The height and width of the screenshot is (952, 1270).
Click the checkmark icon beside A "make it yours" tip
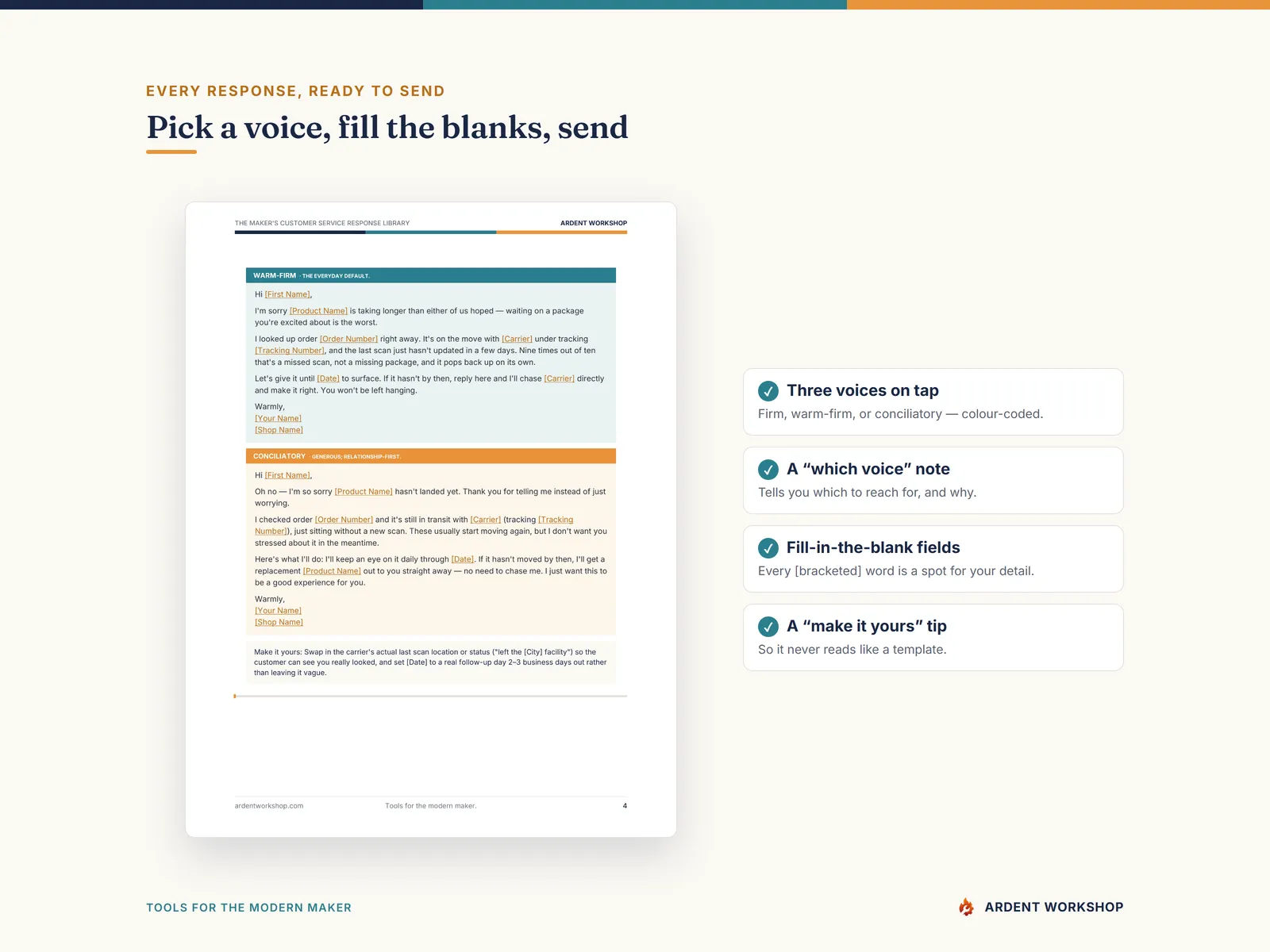(x=768, y=626)
